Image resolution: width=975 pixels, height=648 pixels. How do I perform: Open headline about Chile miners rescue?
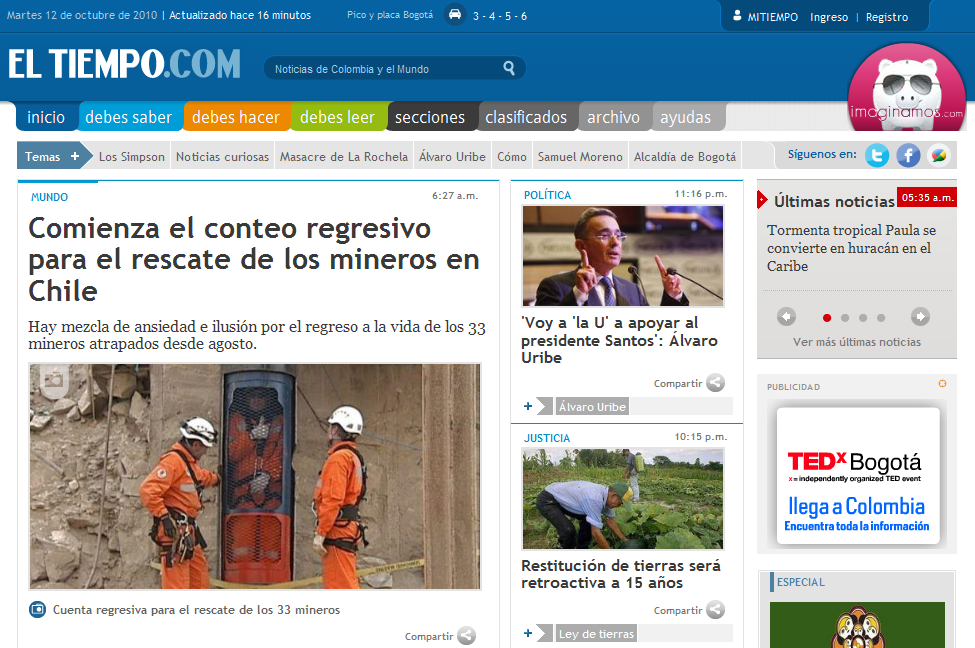pos(254,259)
